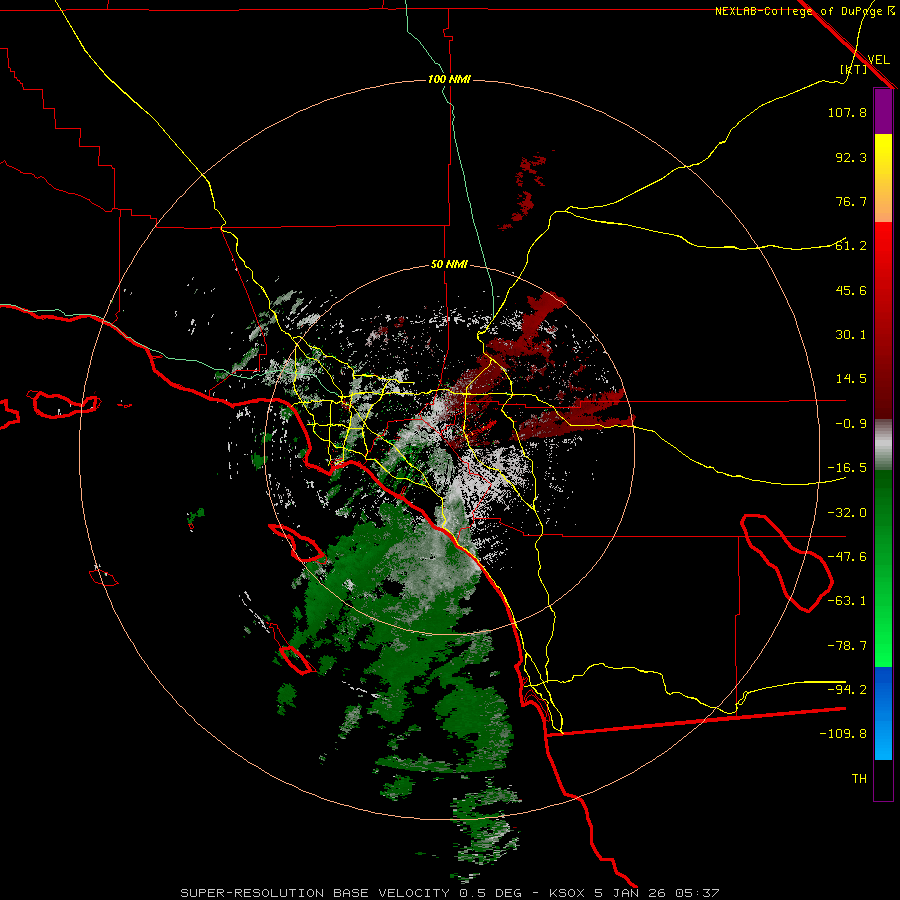This screenshot has width=900, height=900.
Task: Click the -94.2 velocity scale value
Action: (847, 689)
